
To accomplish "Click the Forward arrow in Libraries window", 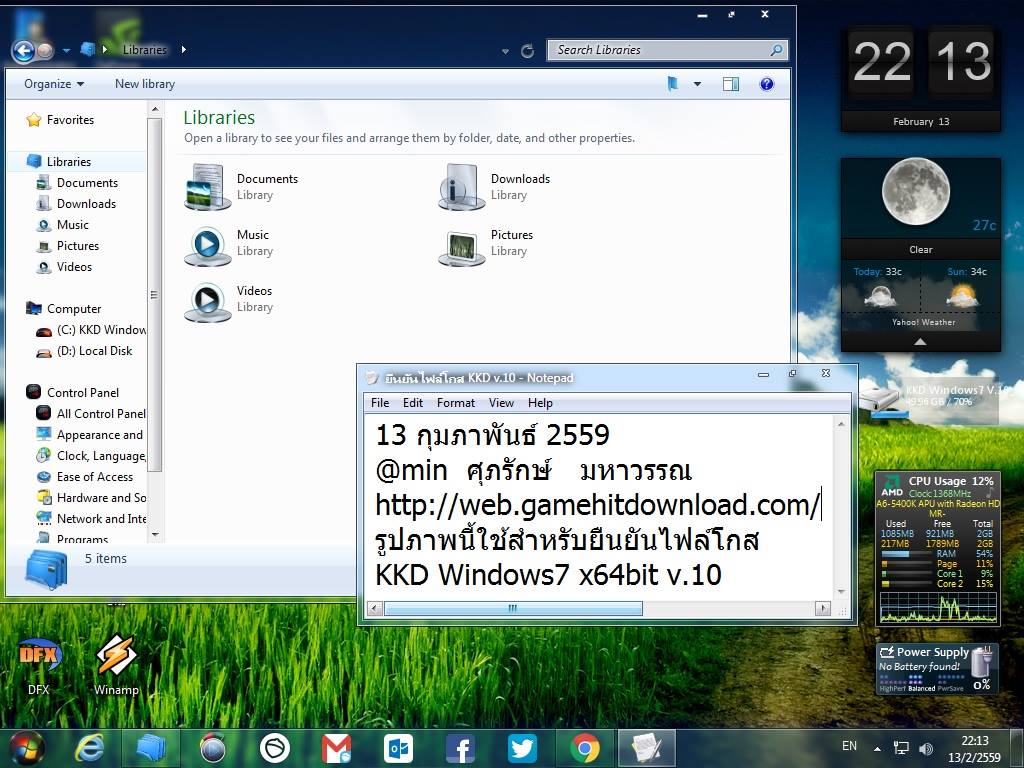I will tap(44, 50).
